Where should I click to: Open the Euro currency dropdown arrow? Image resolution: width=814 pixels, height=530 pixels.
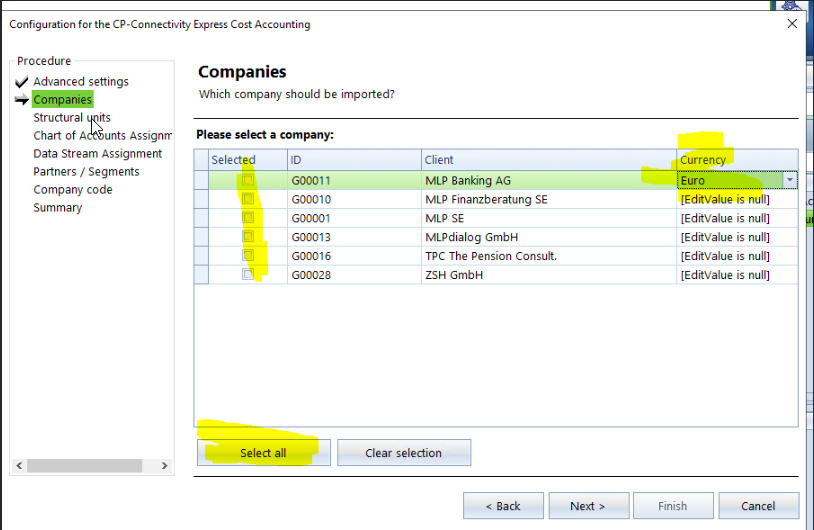pyautogui.click(x=790, y=180)
